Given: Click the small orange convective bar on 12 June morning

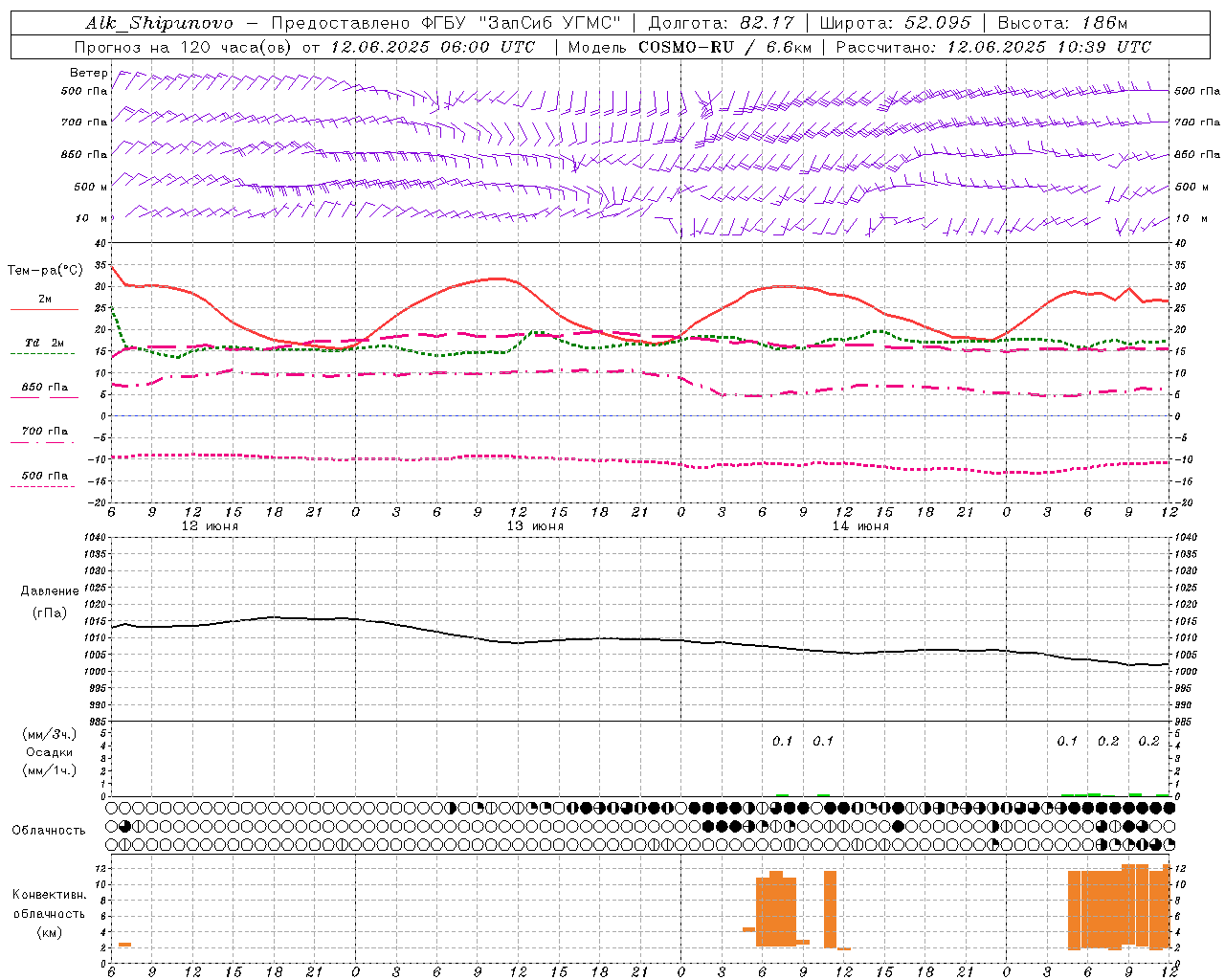Looking at the screenshot, I should (124, 945).
